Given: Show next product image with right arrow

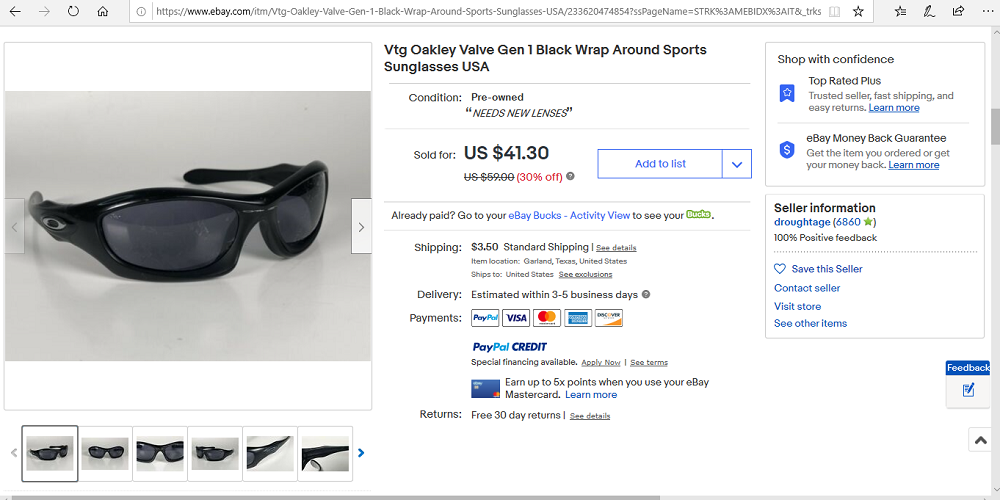Looking at the screenshot, I should (361, 226).
